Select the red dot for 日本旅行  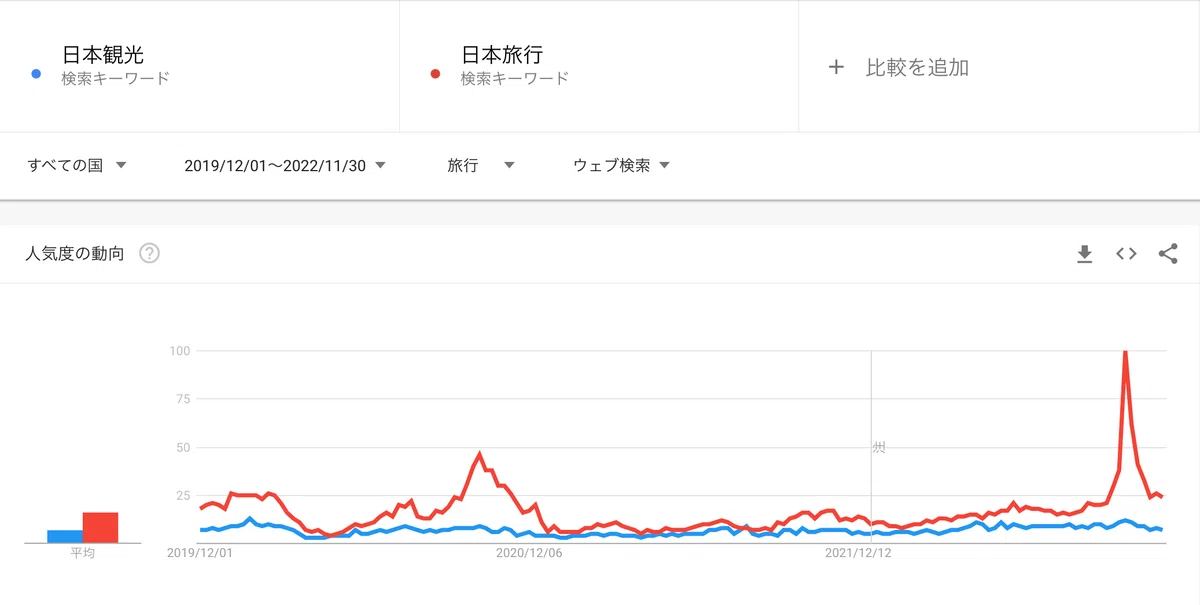(x=435, y=73)
